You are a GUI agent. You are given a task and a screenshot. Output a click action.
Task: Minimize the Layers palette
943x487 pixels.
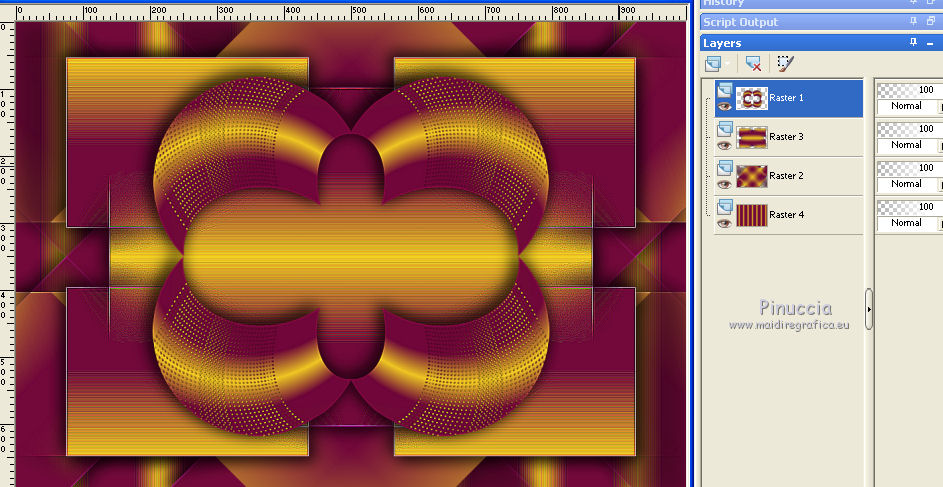(x=930, y=43)
